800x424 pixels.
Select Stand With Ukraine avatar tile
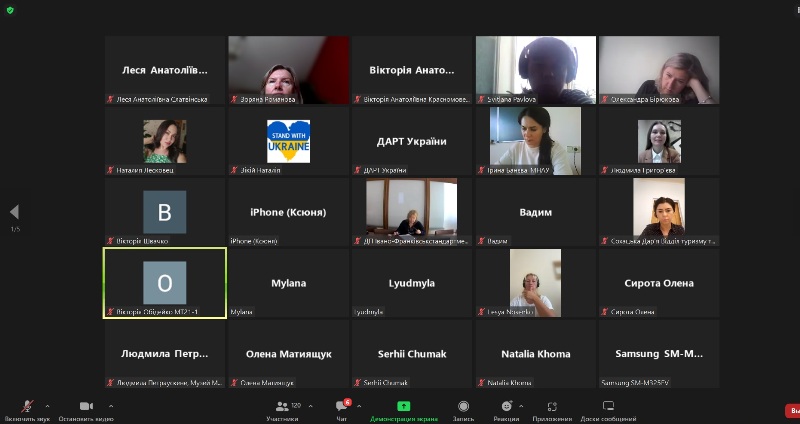[289, 141]
